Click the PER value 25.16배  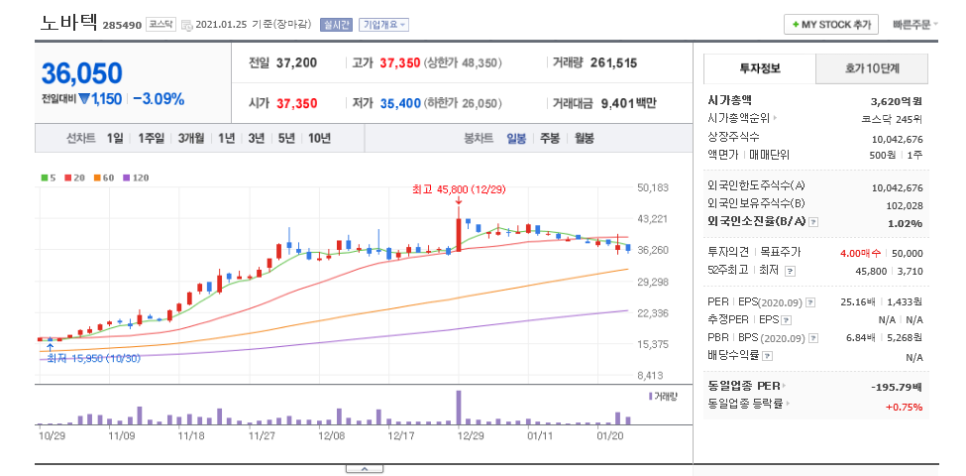(x=858, y=302)
